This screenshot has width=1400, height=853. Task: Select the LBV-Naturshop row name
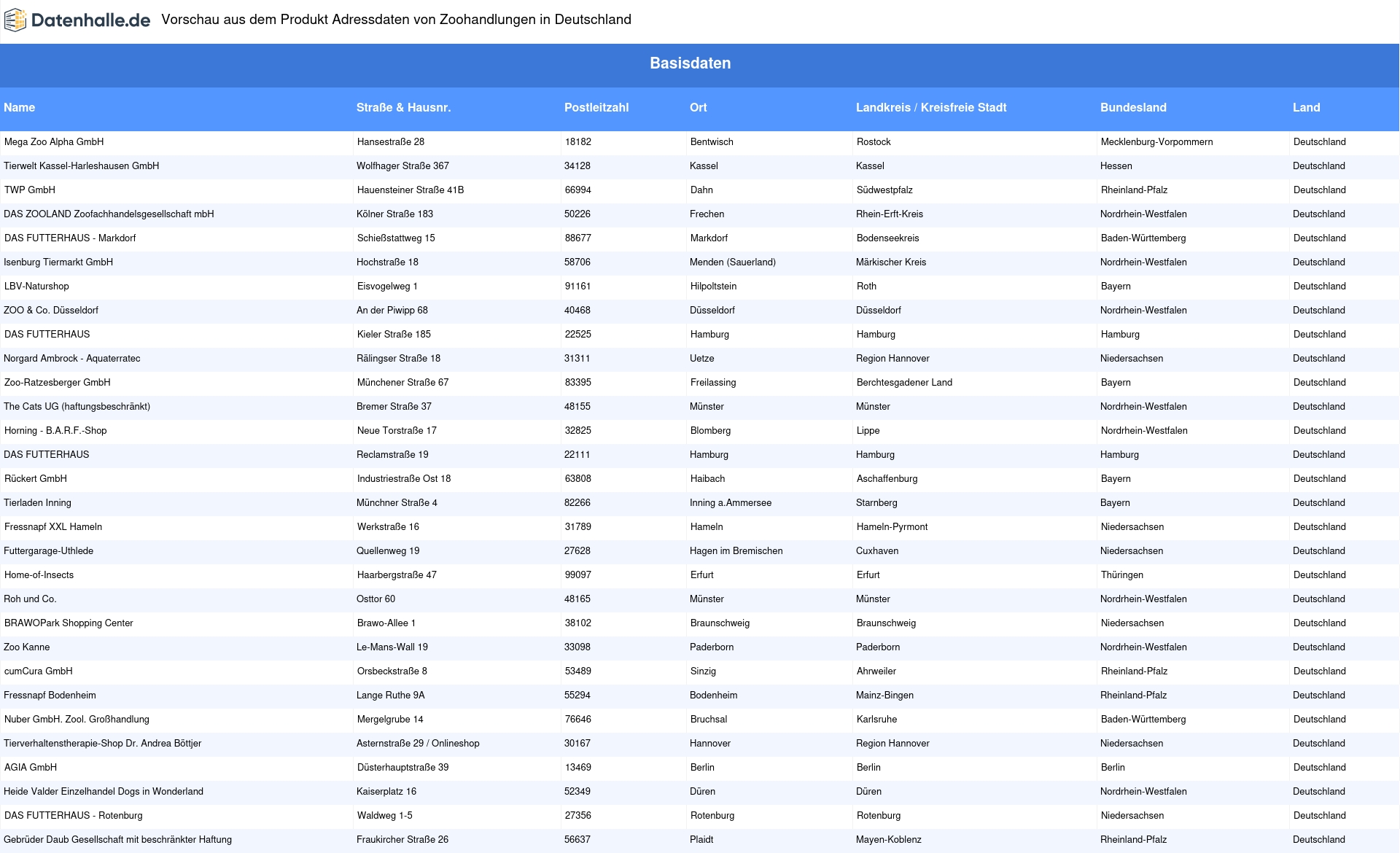(36, 287)
